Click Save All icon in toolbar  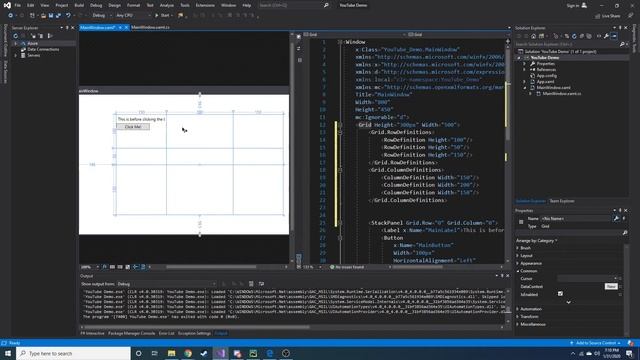tap(58, 16)
